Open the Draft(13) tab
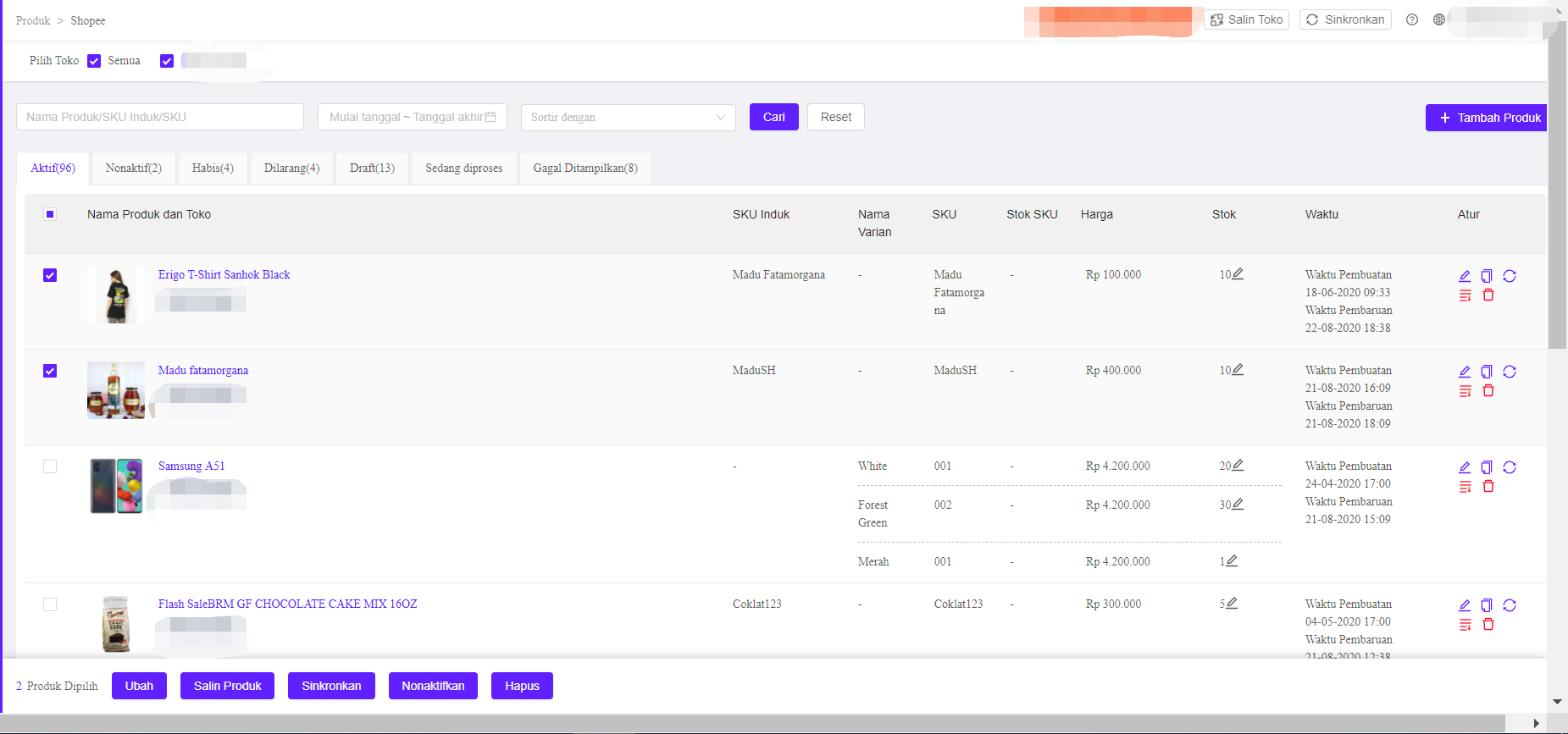This screenshot has height=734, width=1568. pyautogui.click(x=372, y=168)
